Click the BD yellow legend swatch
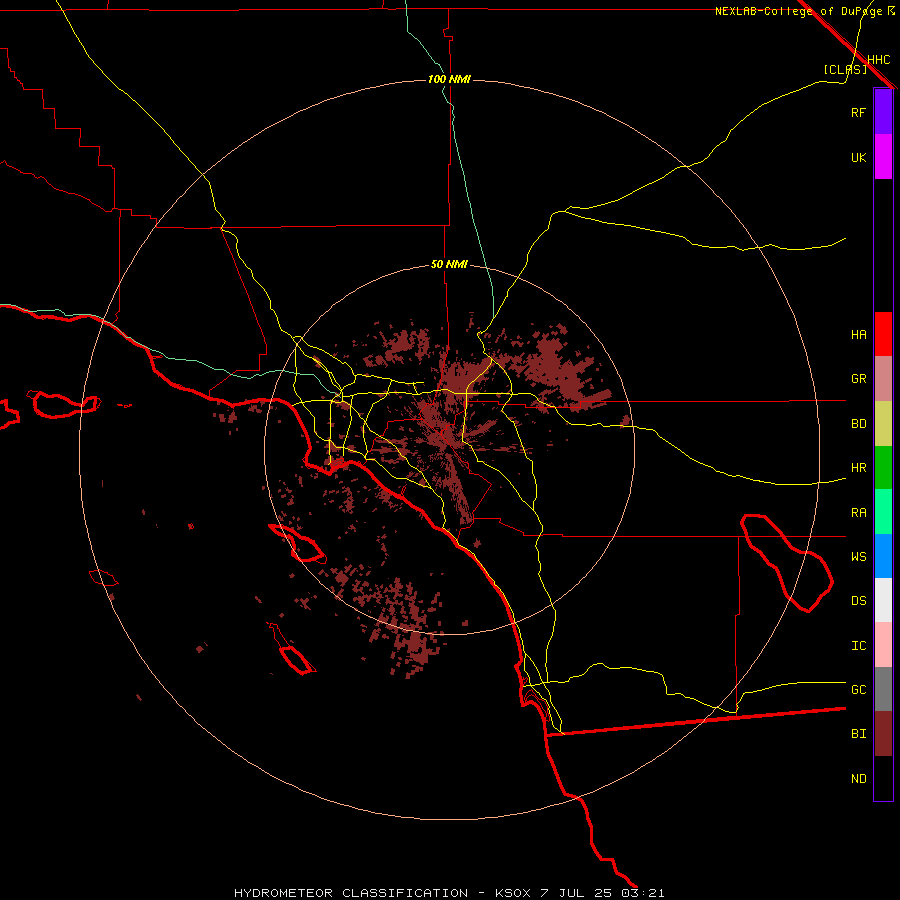The width and height of the screenshot is (900, 900). 883,423
